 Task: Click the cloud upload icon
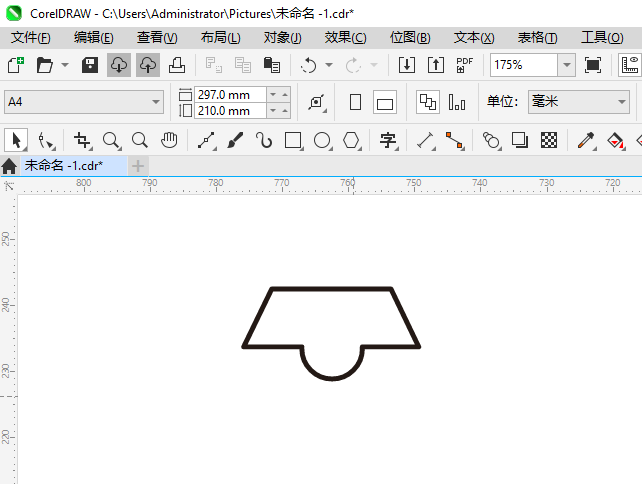point(148,65)
